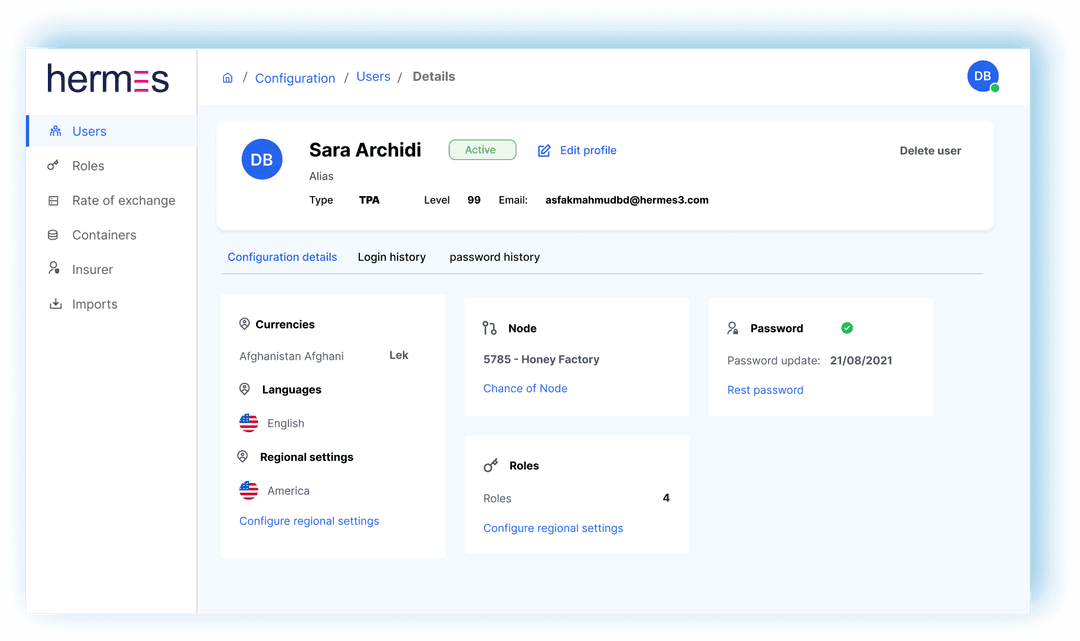
Task: Click the green password status checkmark
Action: click(847, 328)
